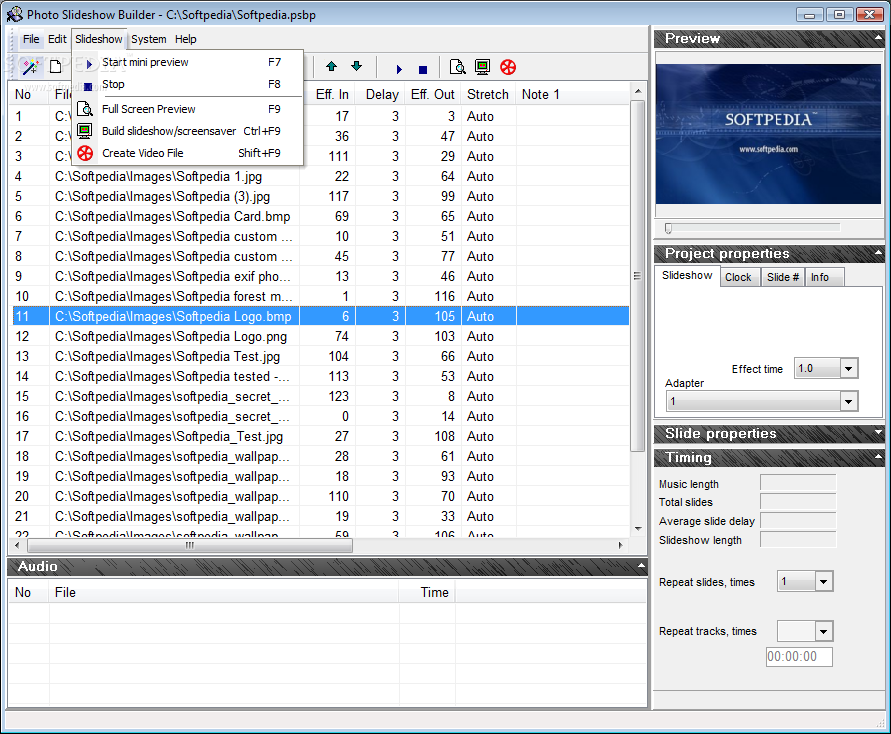Click the average slide delay field
This screenshot has width=891, height=734.
click(798, 521)
